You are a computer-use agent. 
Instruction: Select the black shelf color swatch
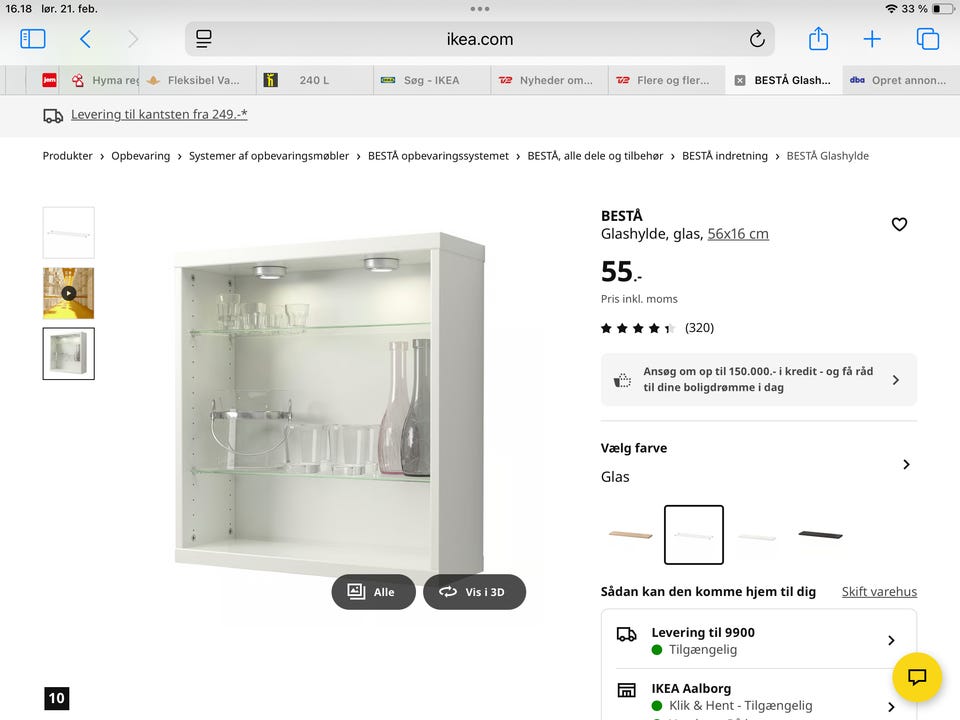(x=820, y=535)
